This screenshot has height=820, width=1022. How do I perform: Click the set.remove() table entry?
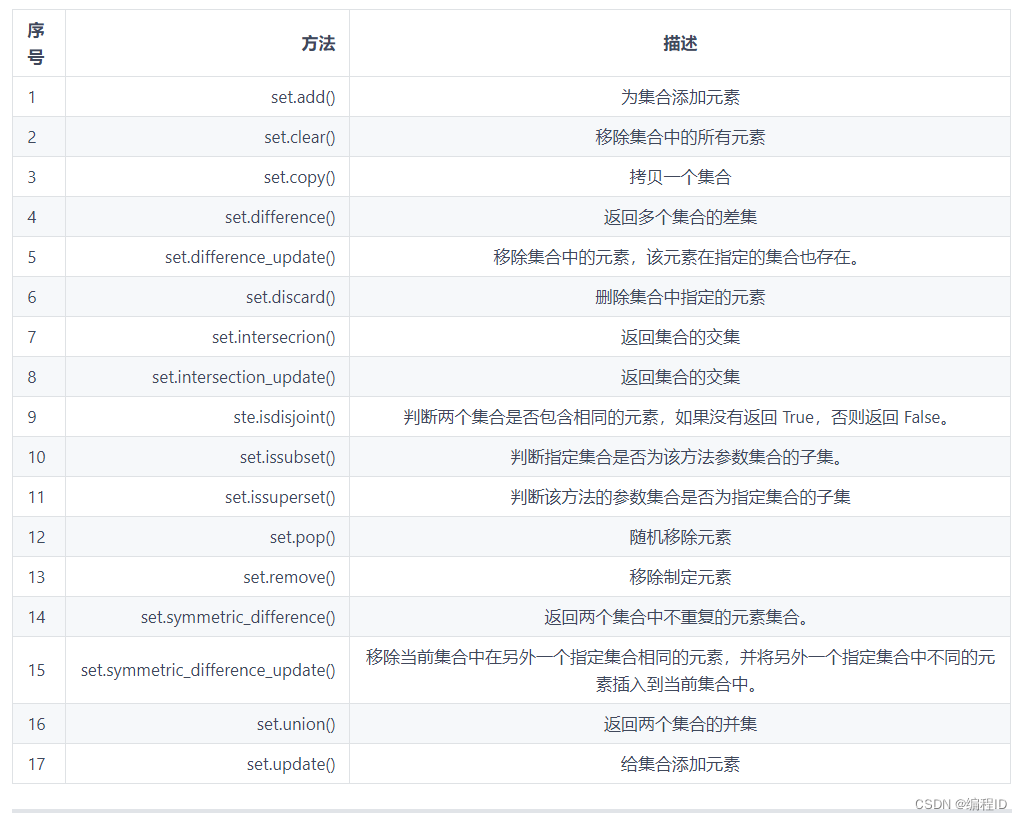click(x=288, y=577)
